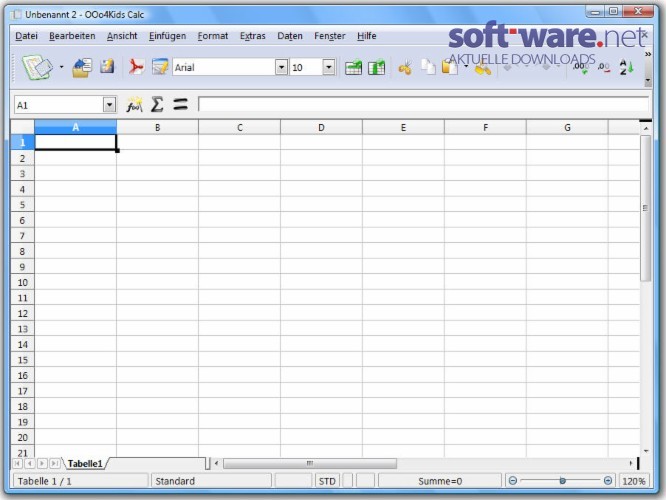This screenshot has height=500, width=666.
Task: Expand the toolbar overflow chevron
Action: 647,54
